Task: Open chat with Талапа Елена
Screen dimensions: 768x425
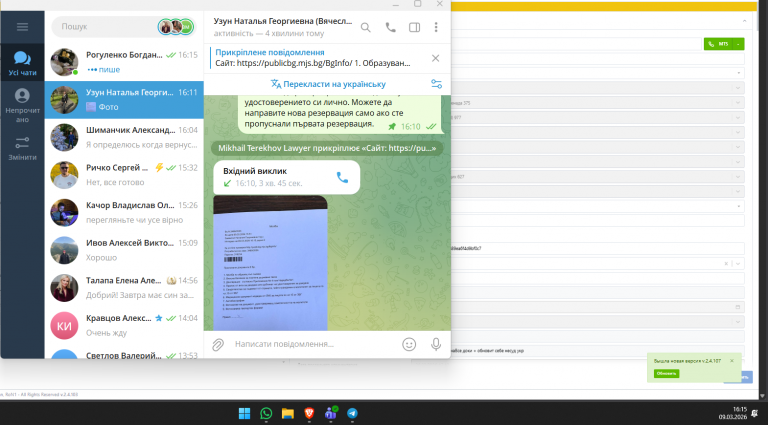Action: click(124, 288)
